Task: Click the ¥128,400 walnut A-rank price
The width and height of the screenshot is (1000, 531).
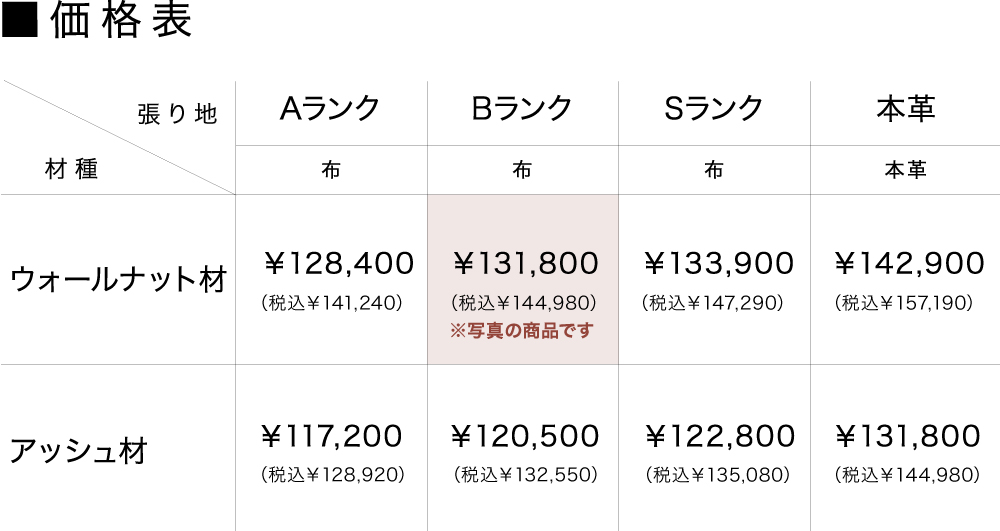Action: coord(338,264)
